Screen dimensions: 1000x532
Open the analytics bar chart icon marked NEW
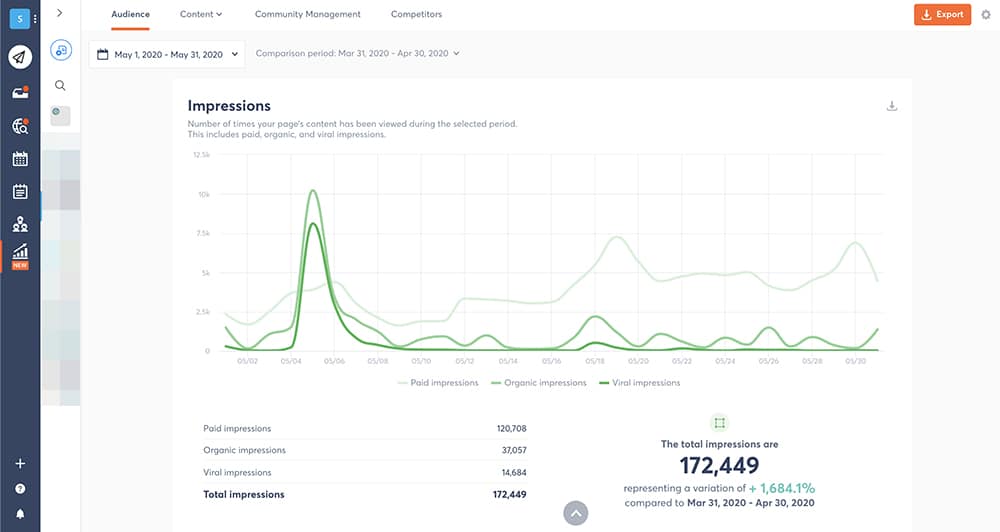click(x=20, y=254)
